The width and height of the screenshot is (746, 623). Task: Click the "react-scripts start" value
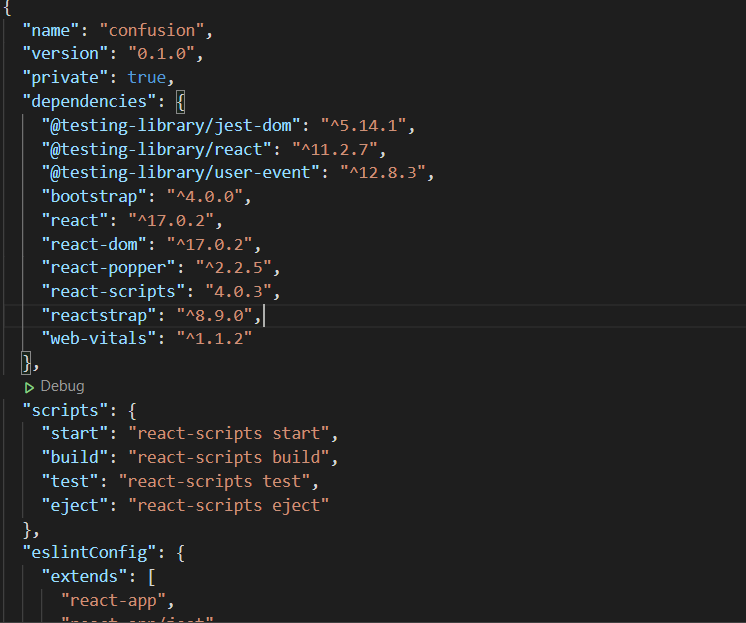(x=229, y=433)
